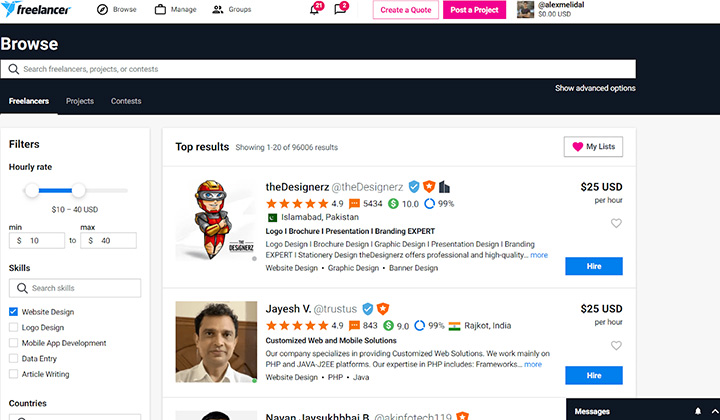Click Jayesh V. completion rate circle icon
This screenshot has width=720, height=420.
pos(420,325)
